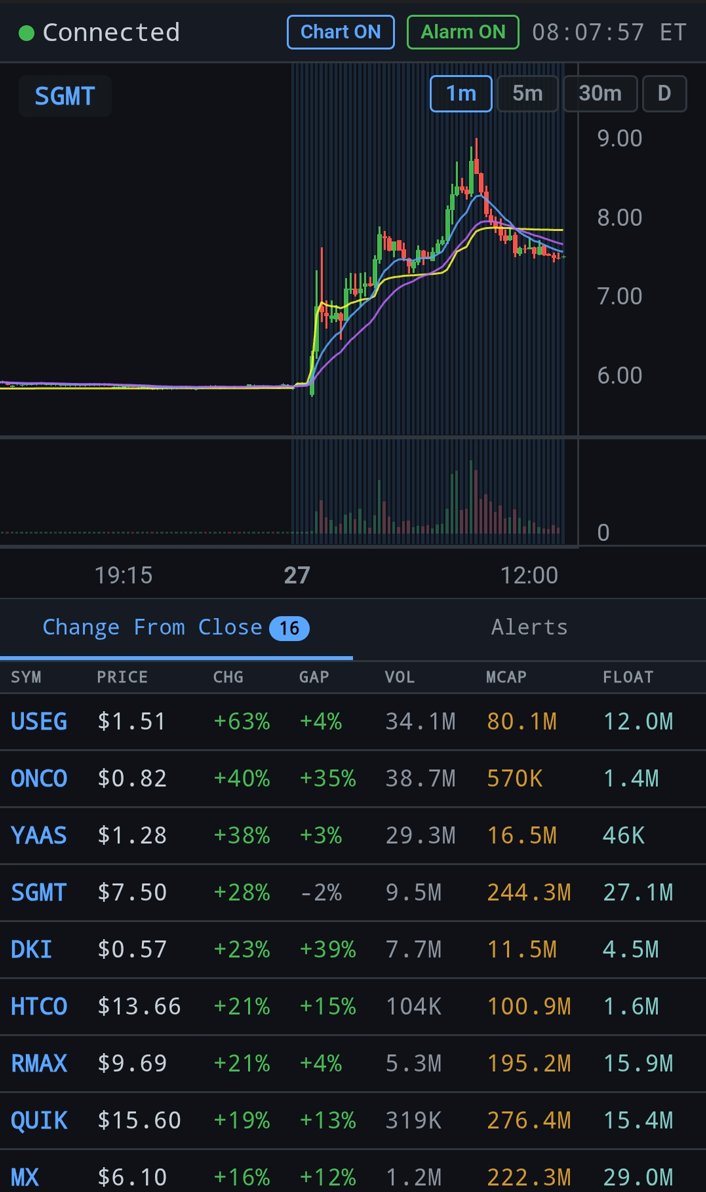Click the 6.00 price axis label

coord(619,376)
